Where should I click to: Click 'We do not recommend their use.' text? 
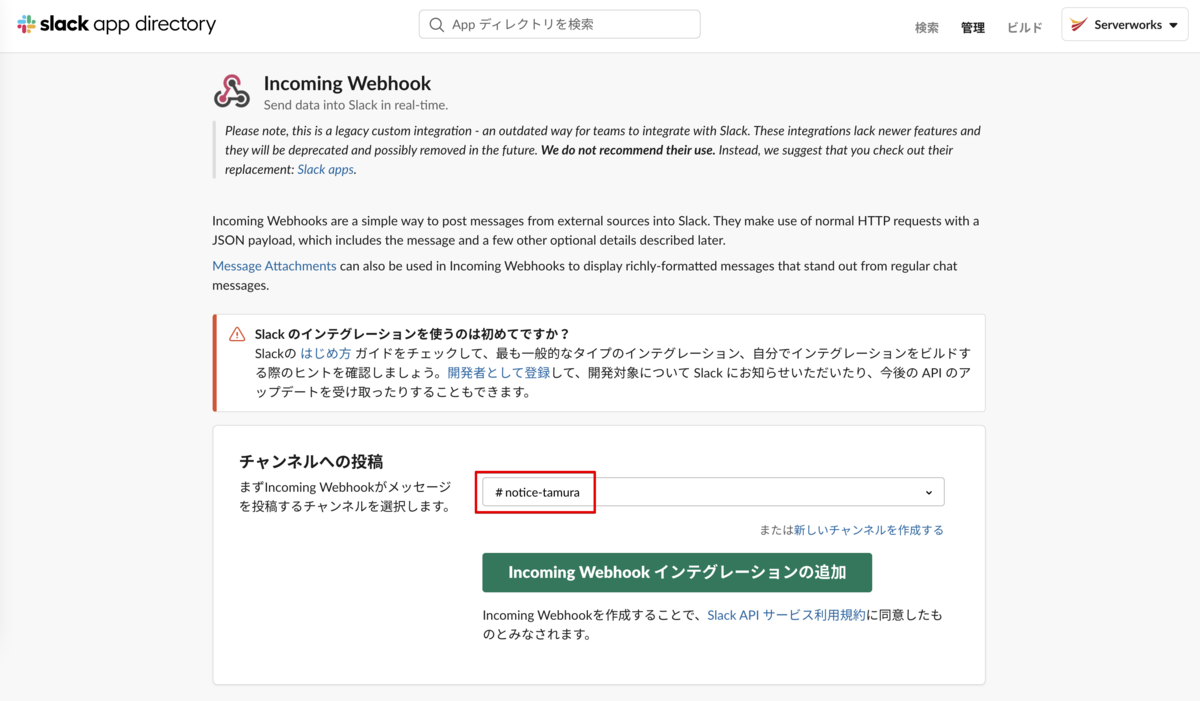(x=628, y=150)
